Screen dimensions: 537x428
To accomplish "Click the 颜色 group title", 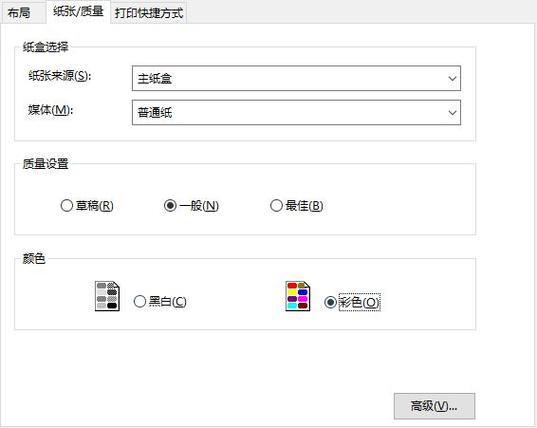I will point(34,259).
